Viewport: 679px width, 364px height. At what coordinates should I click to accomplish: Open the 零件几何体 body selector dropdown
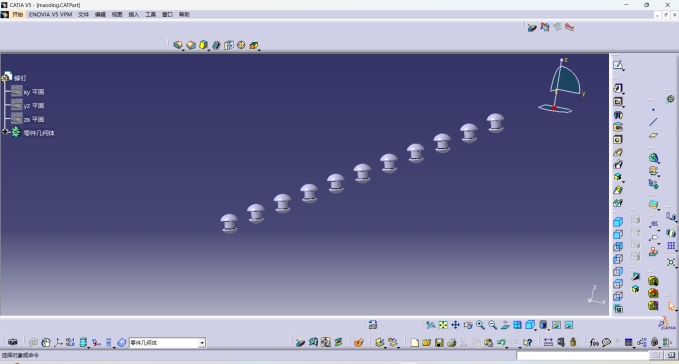pyautogui.click(x=202, y=343)
